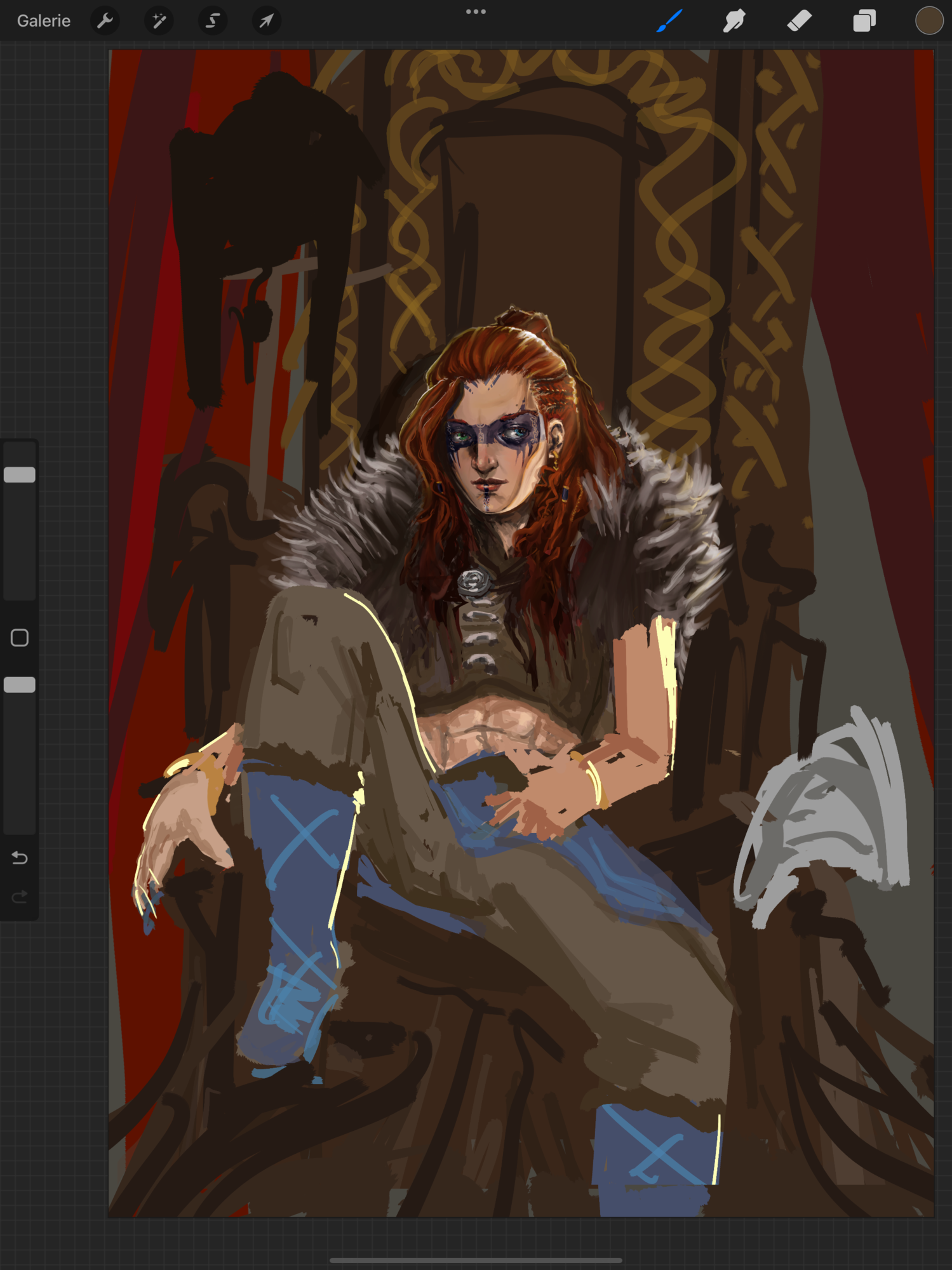Screen dimensions: 952x1270
Task: Select the Eraser tool
Action: 799,21
